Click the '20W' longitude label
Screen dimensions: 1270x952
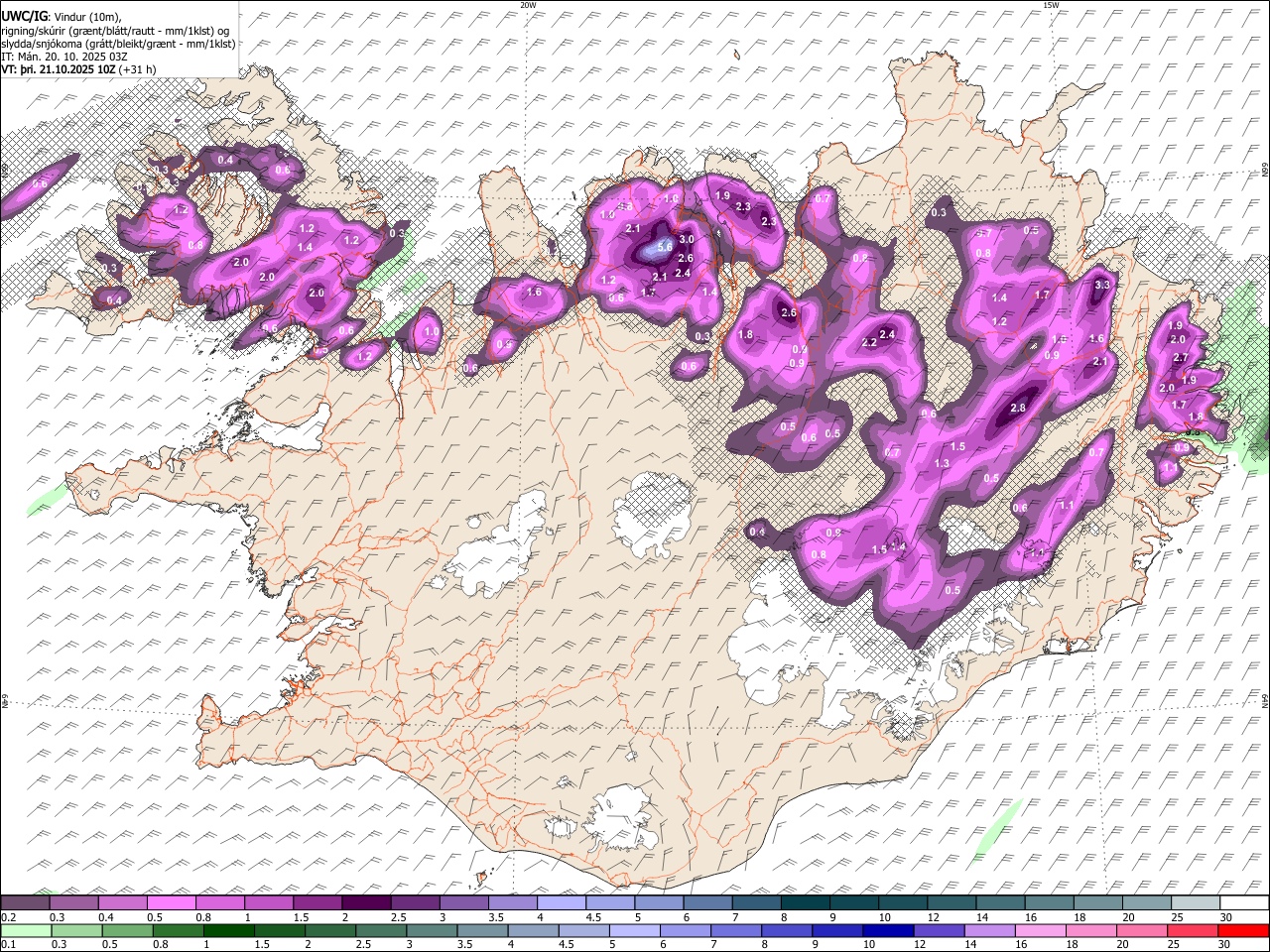click(x=528, y=5)
